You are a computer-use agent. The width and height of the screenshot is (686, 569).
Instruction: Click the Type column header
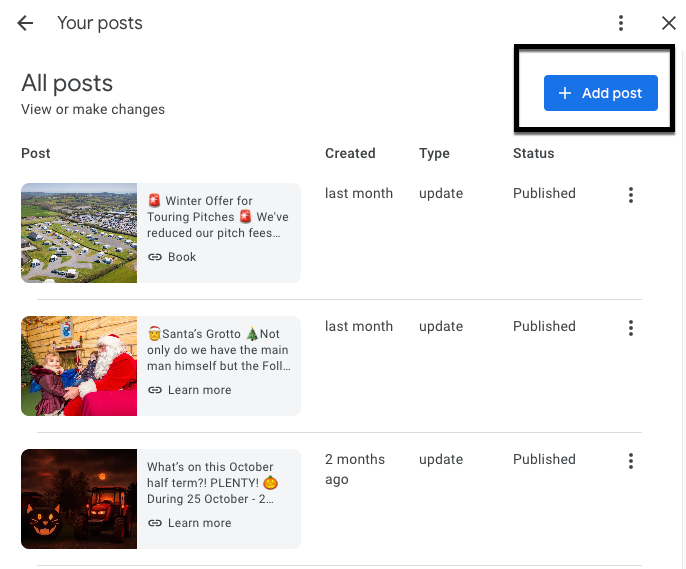click(434, 154)
